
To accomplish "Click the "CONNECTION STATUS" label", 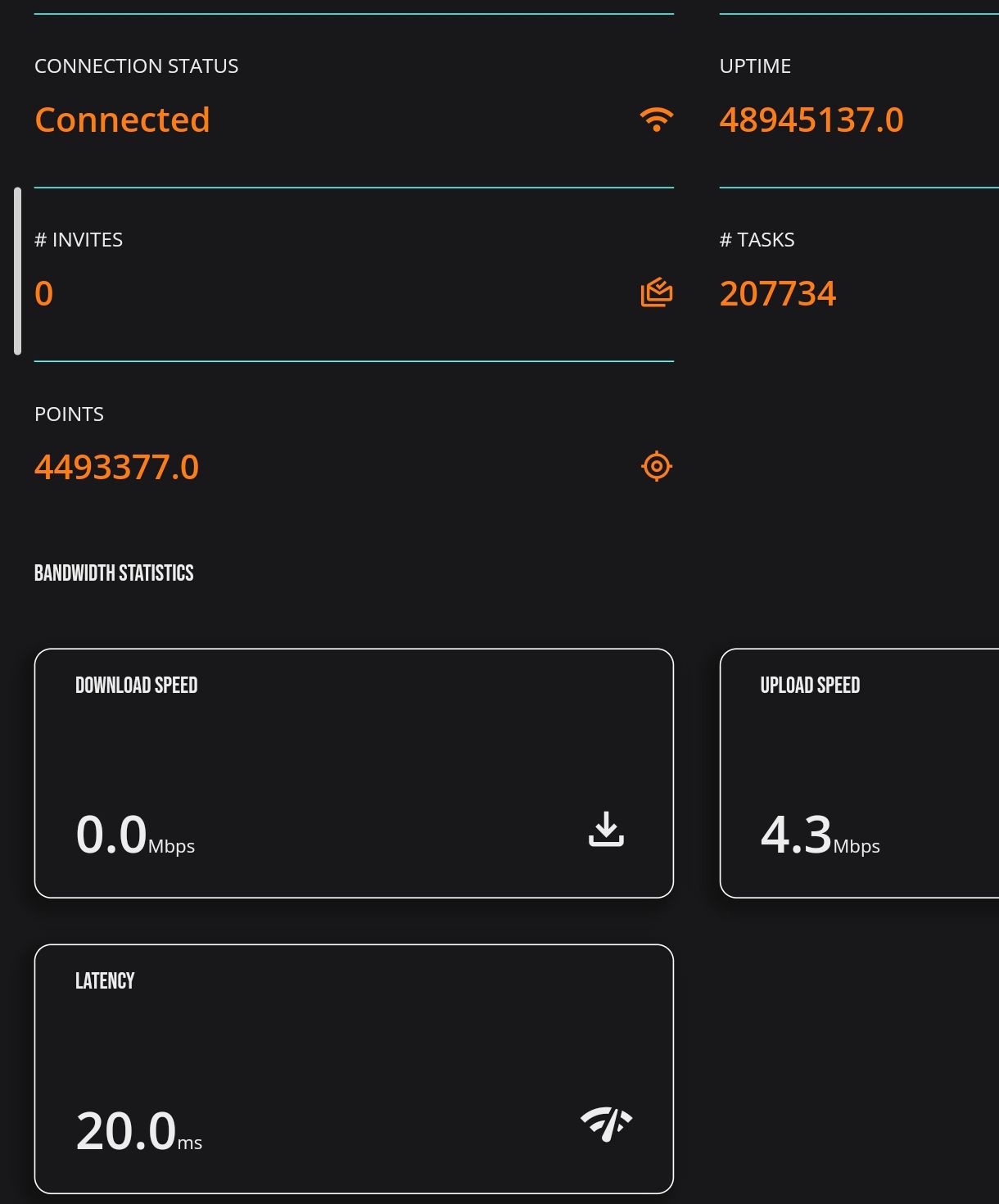I will 137,66.
